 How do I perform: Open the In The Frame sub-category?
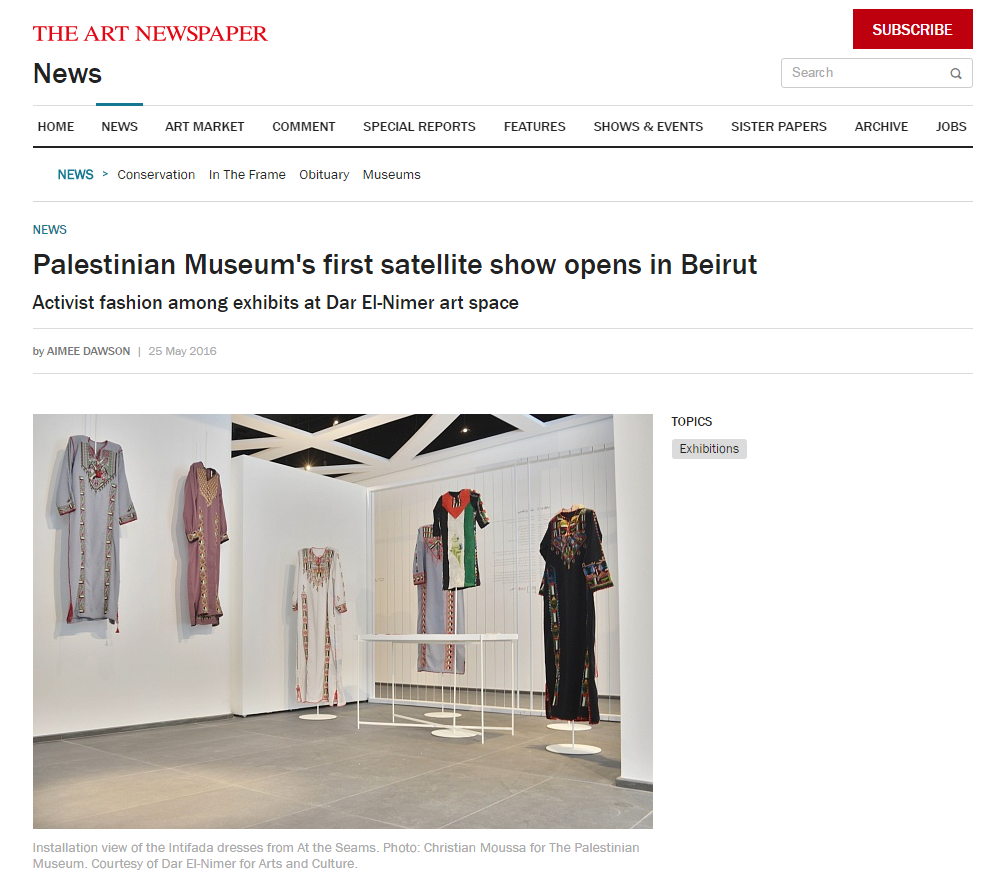click(x=247, y=175)
